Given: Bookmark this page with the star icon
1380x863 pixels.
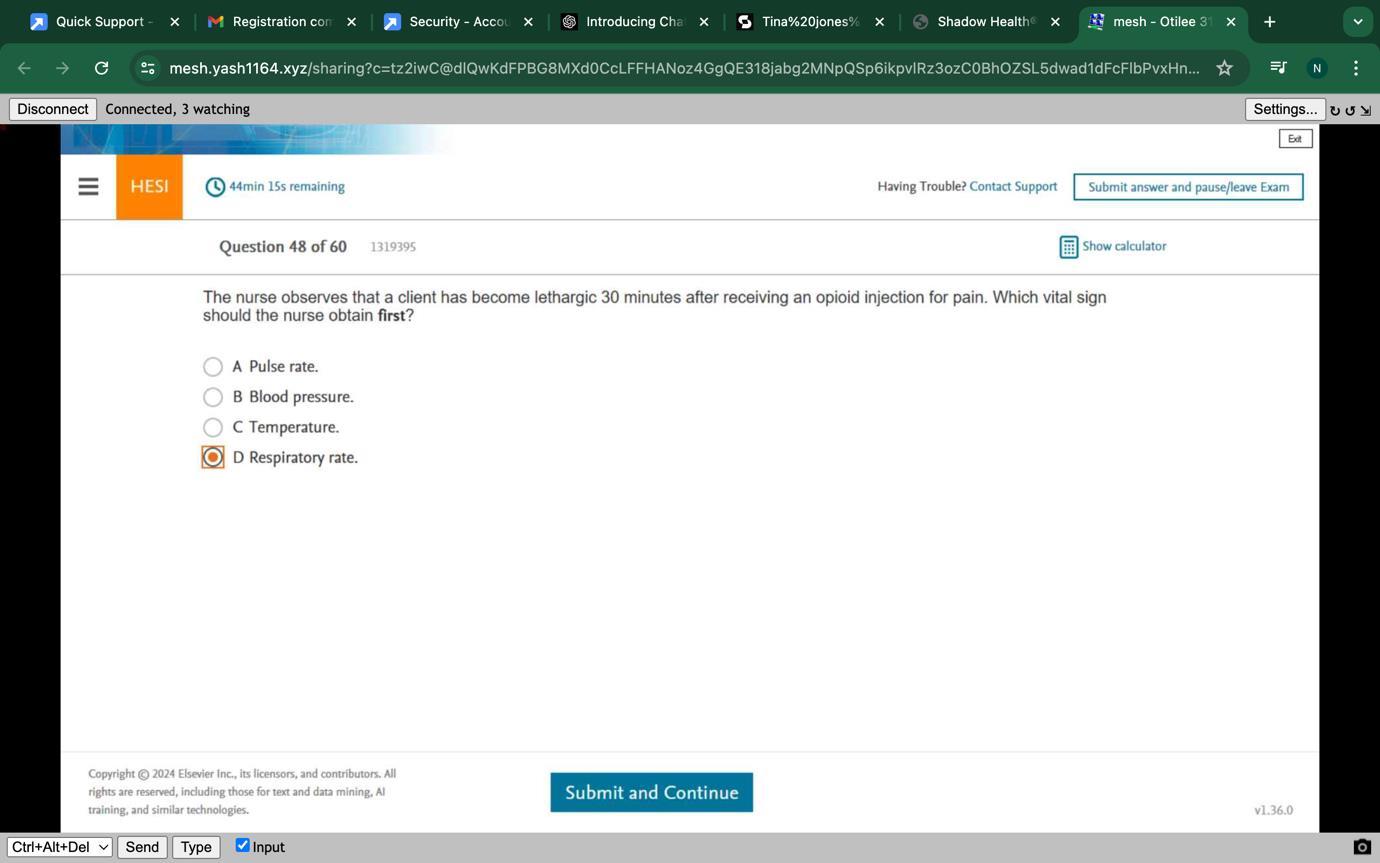Looking at the screenshot, I should point(1224,68).
